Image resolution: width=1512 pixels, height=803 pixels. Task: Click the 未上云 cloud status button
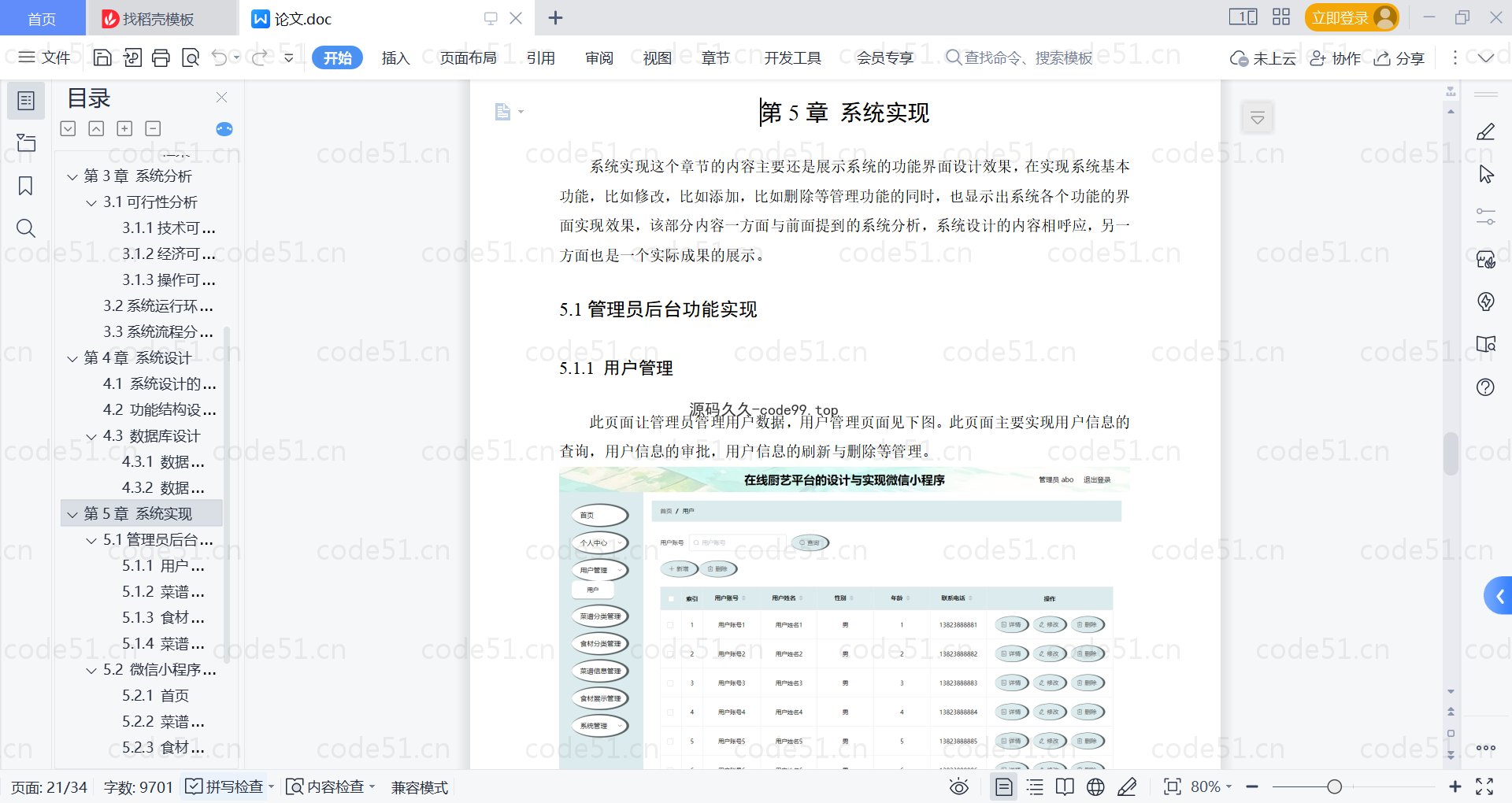click(1263, 57)
